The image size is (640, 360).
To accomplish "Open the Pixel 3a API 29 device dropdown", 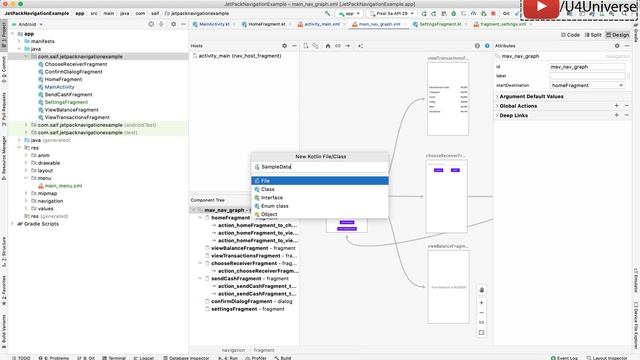I will tap(392, 13).
